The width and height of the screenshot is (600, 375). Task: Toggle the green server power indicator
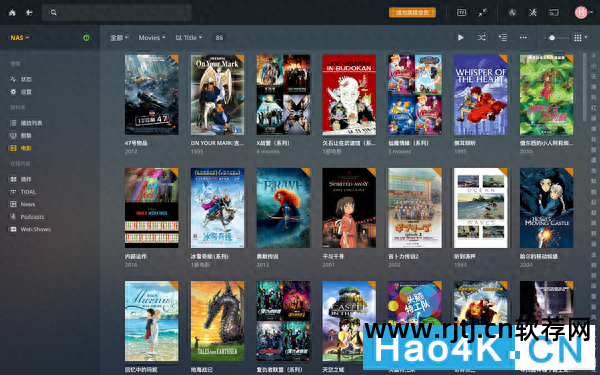86,38
